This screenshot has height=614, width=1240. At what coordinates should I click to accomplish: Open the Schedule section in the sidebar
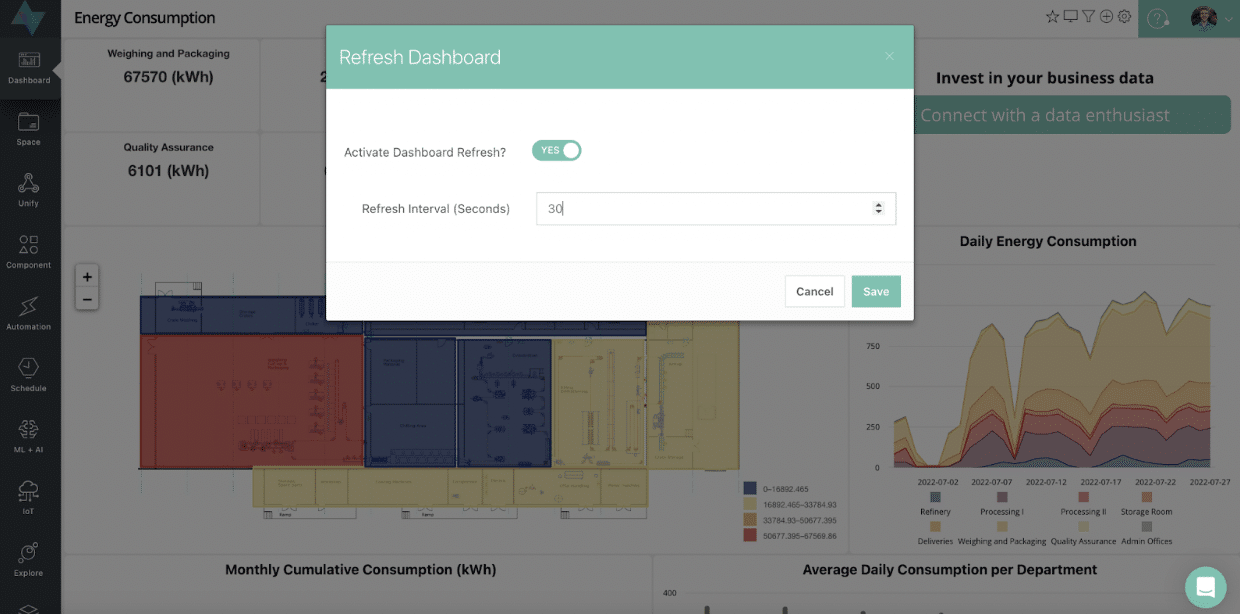pos(29,376)
